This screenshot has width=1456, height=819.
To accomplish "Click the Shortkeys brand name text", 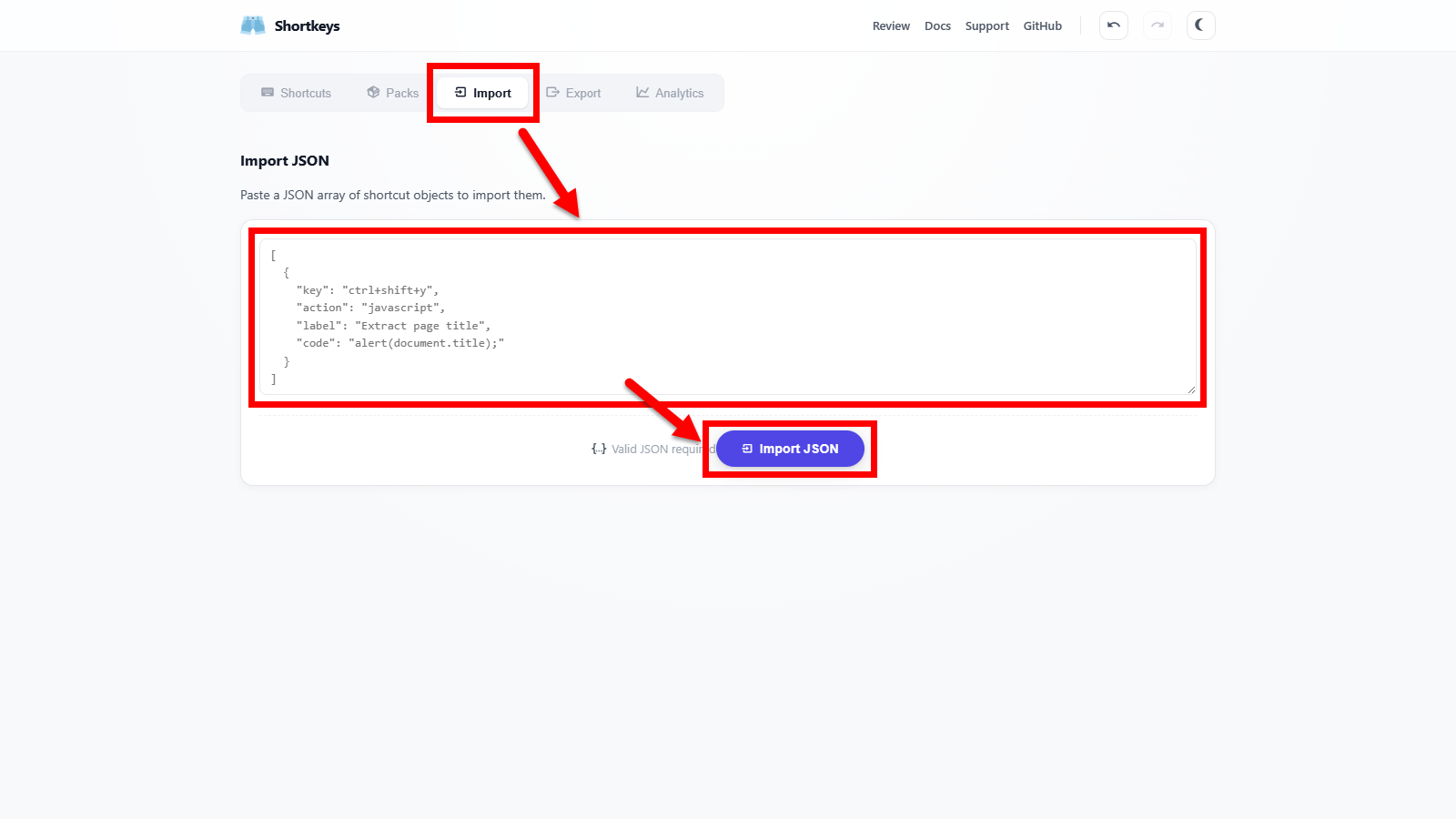I will [x=307, y=26].
